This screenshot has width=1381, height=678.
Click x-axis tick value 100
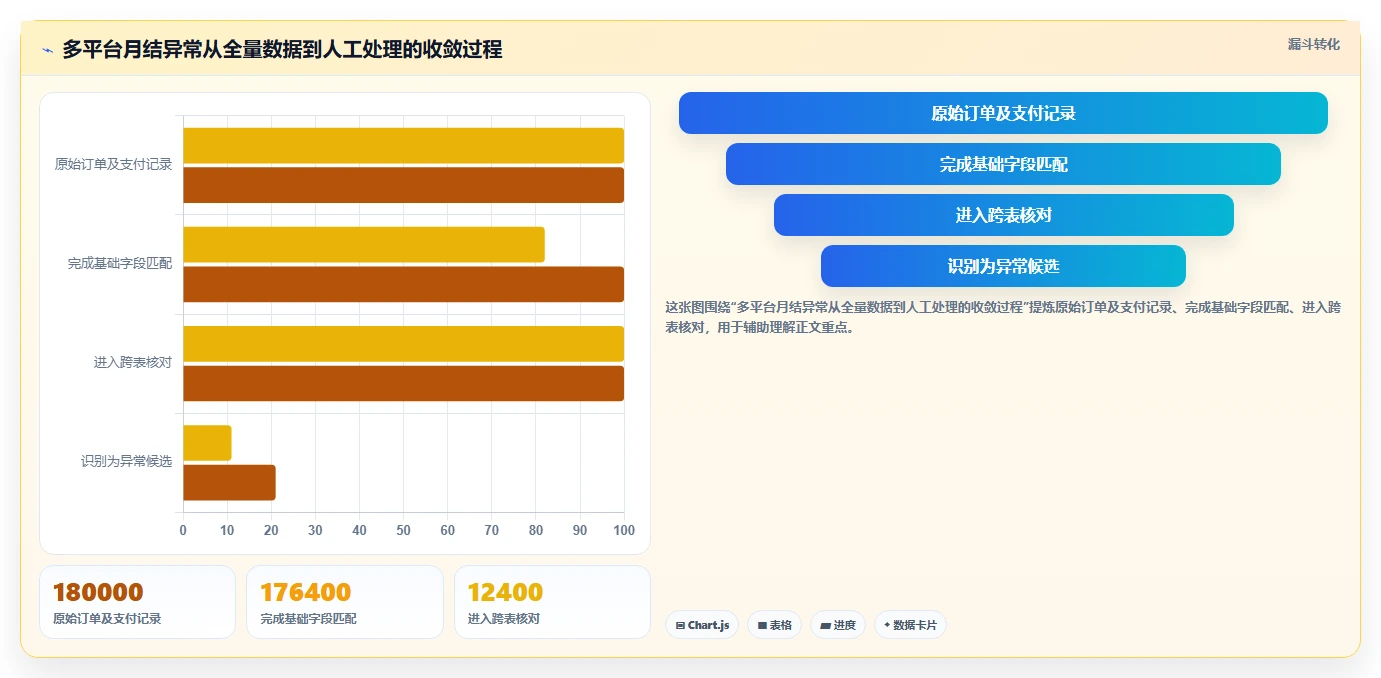click(x=624, y=530)
